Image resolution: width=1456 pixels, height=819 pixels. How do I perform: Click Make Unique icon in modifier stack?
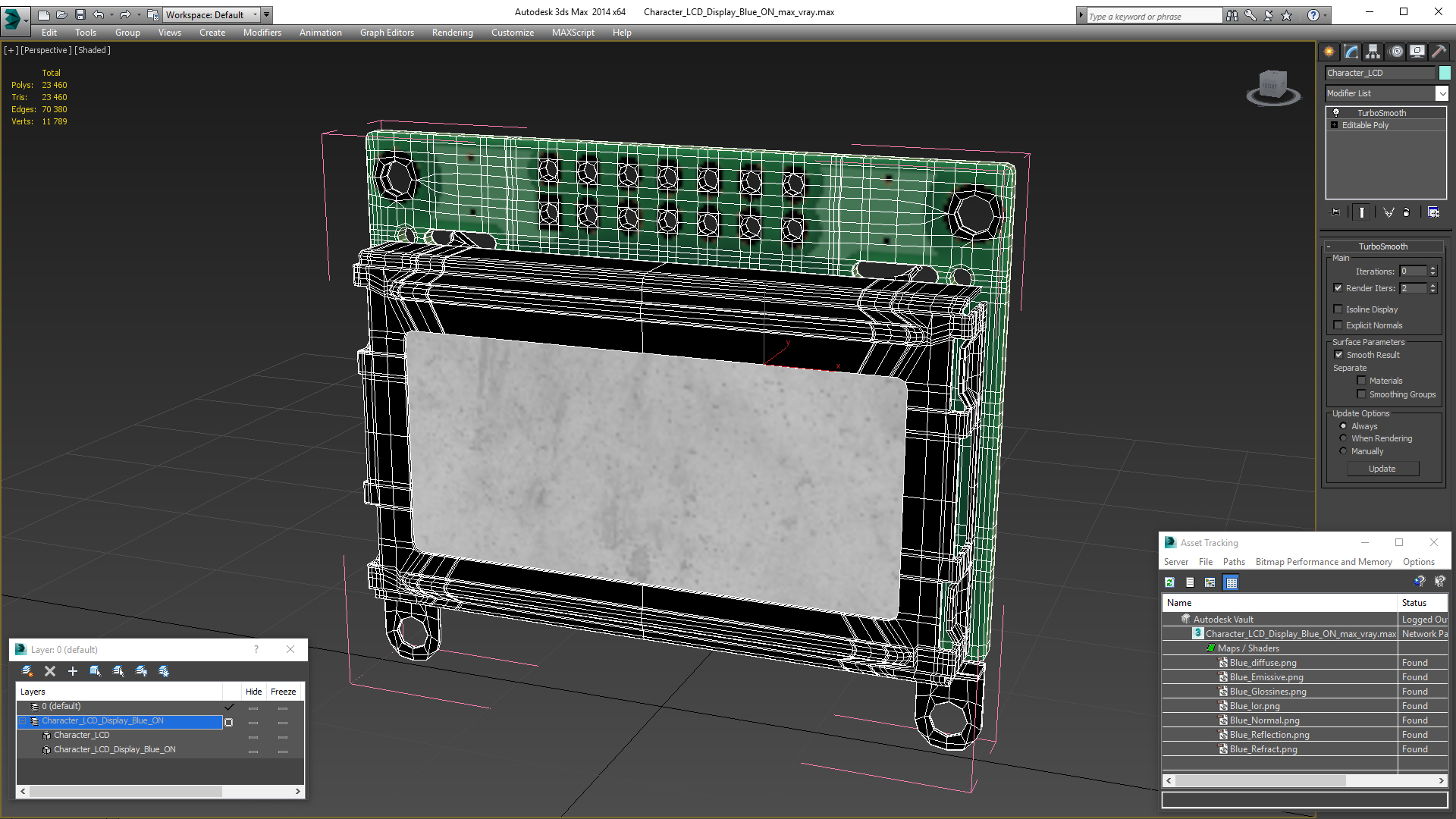1389,212
